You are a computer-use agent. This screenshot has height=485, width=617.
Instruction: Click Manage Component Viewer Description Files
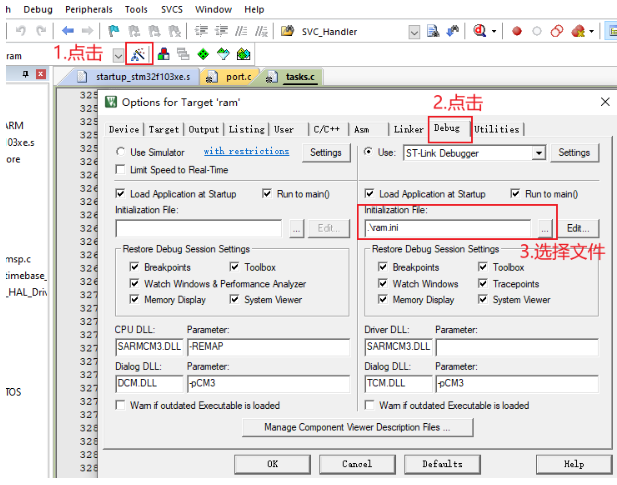pos(358,427)
